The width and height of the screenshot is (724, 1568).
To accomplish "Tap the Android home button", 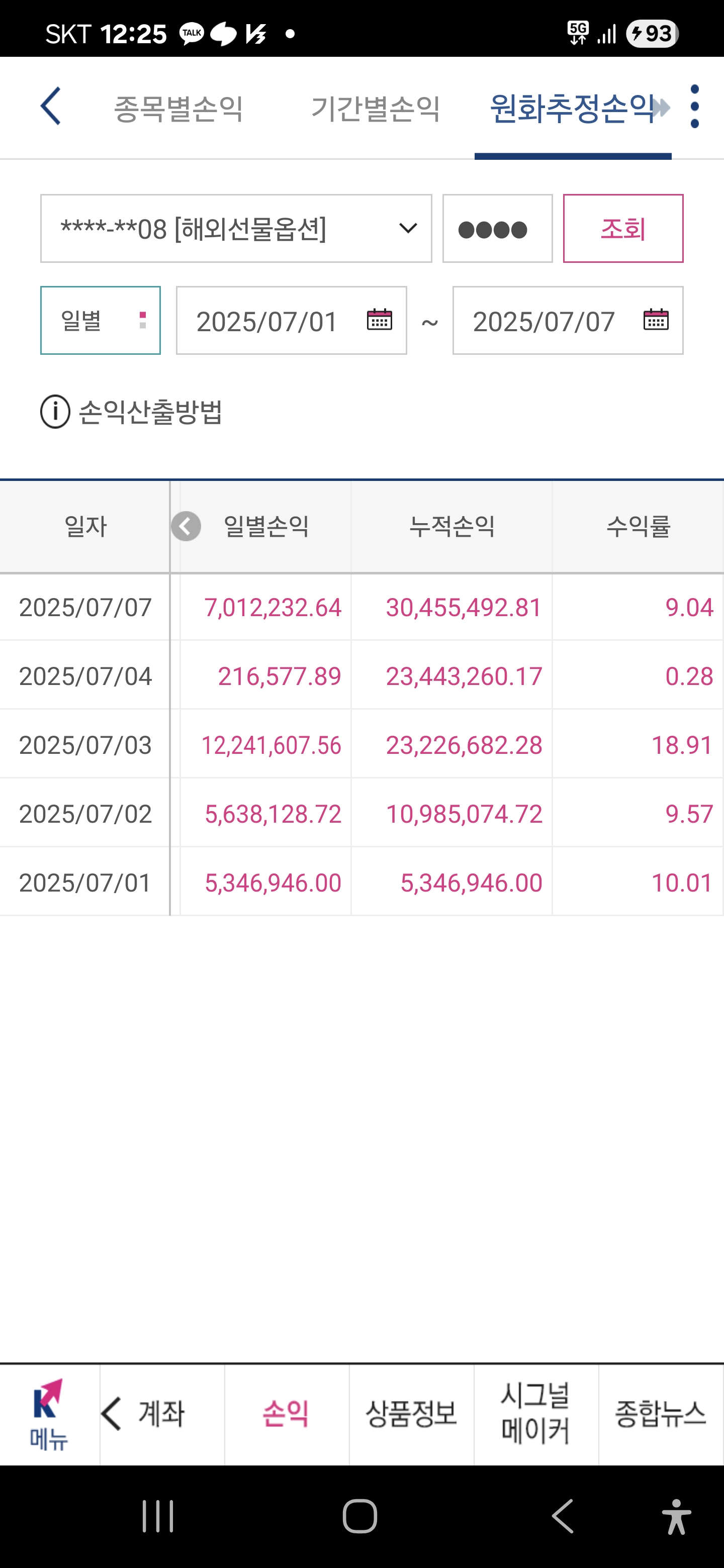I will (360, 1516).
